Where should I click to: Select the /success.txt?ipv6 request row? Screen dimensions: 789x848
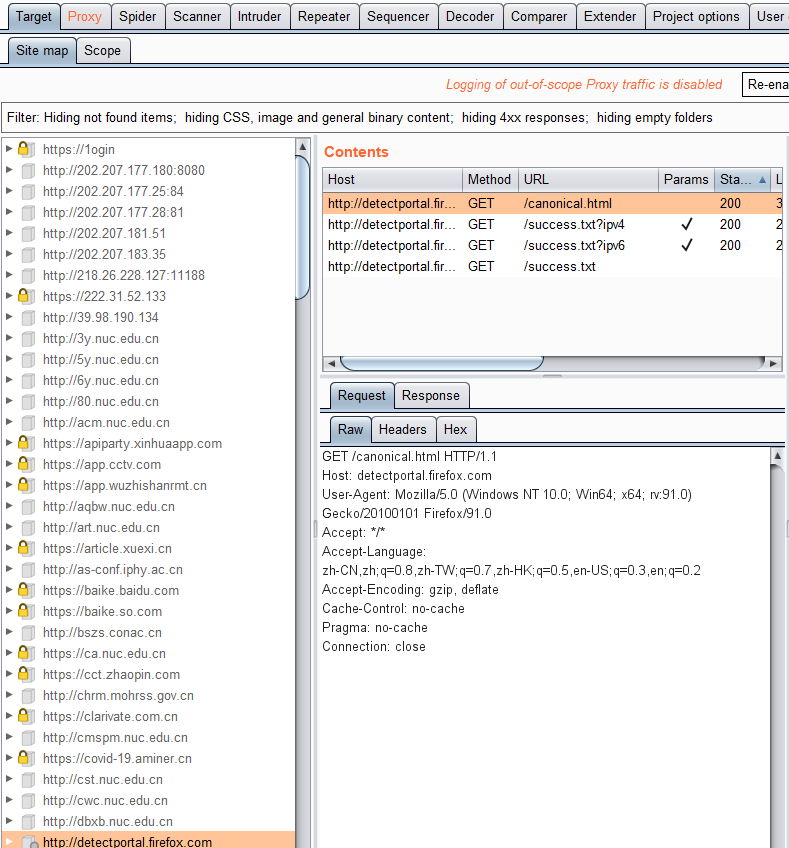coord(552,246)
